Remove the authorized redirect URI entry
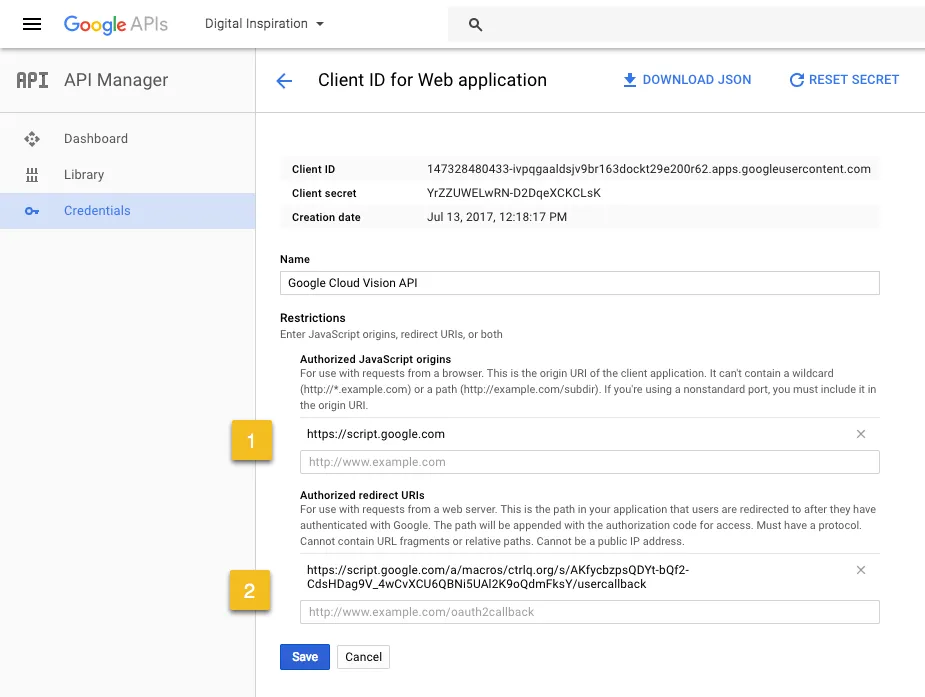Viewport: 925px width, 697px height. [x=861, y=570]
